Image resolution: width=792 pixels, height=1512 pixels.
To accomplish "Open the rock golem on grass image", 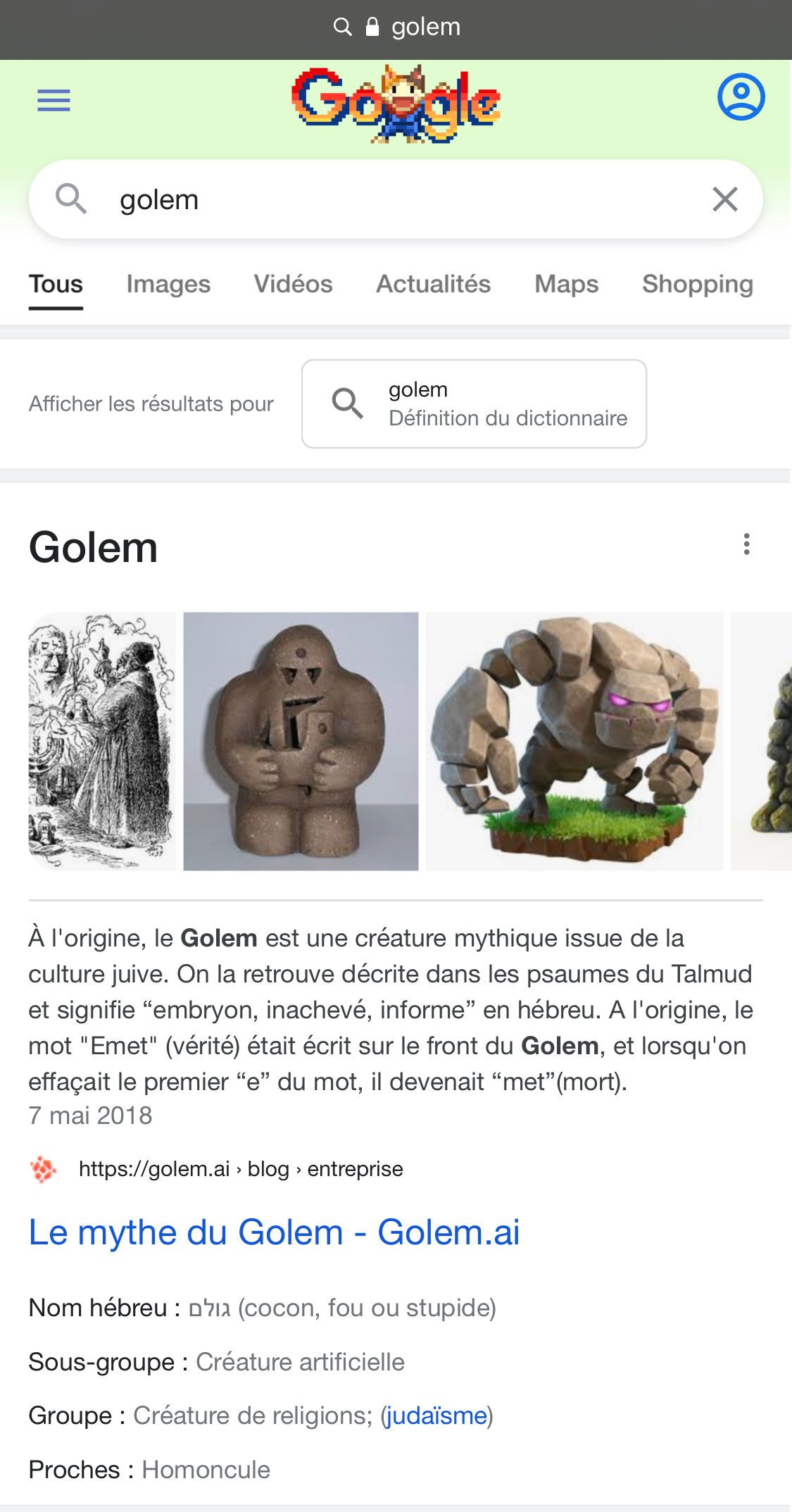I will pyautogui.click(x=574, y=741).
